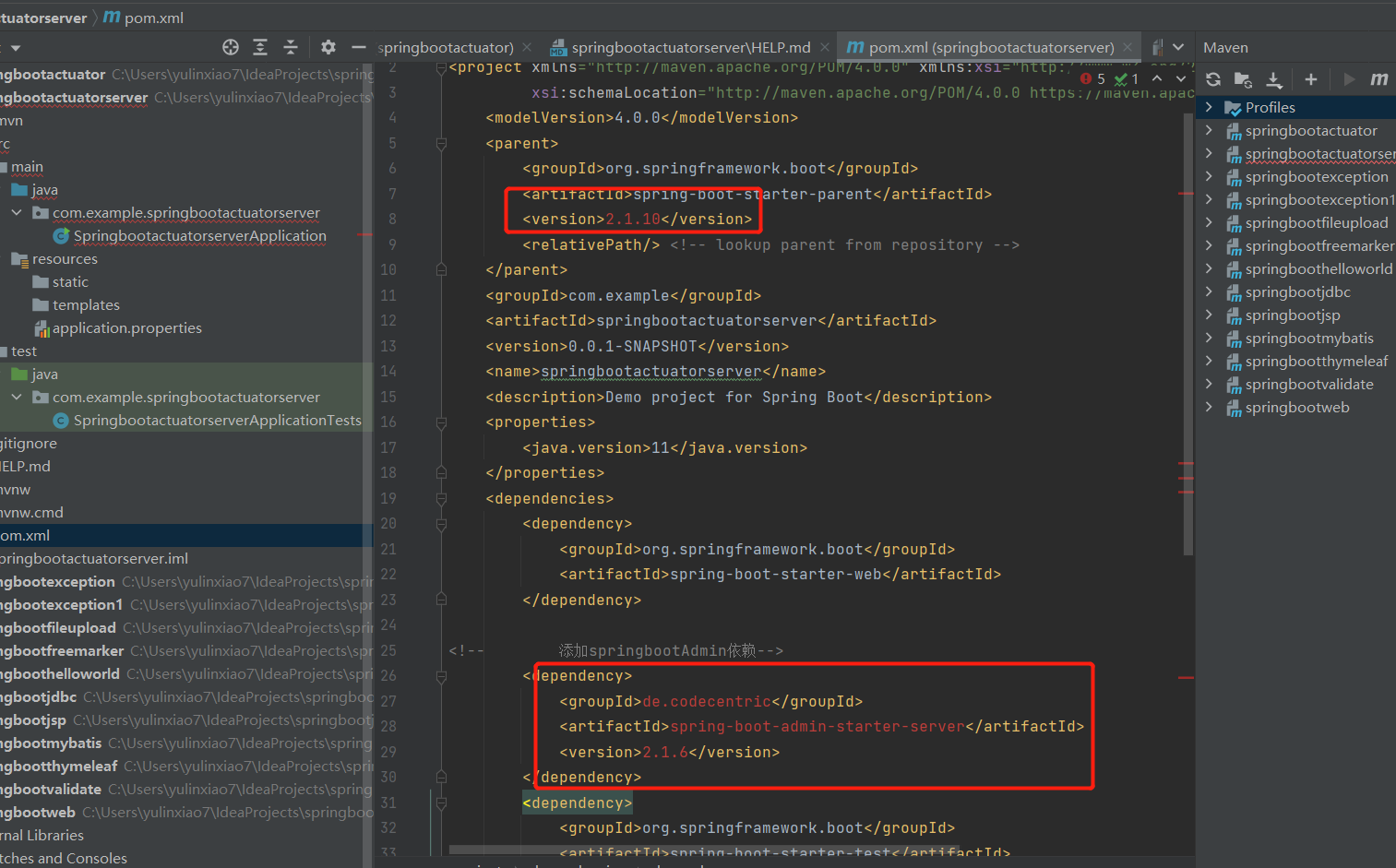Screen dimensions: 1396x868
Task: Click Expand All in project toolbar
Action: (260, 47)
